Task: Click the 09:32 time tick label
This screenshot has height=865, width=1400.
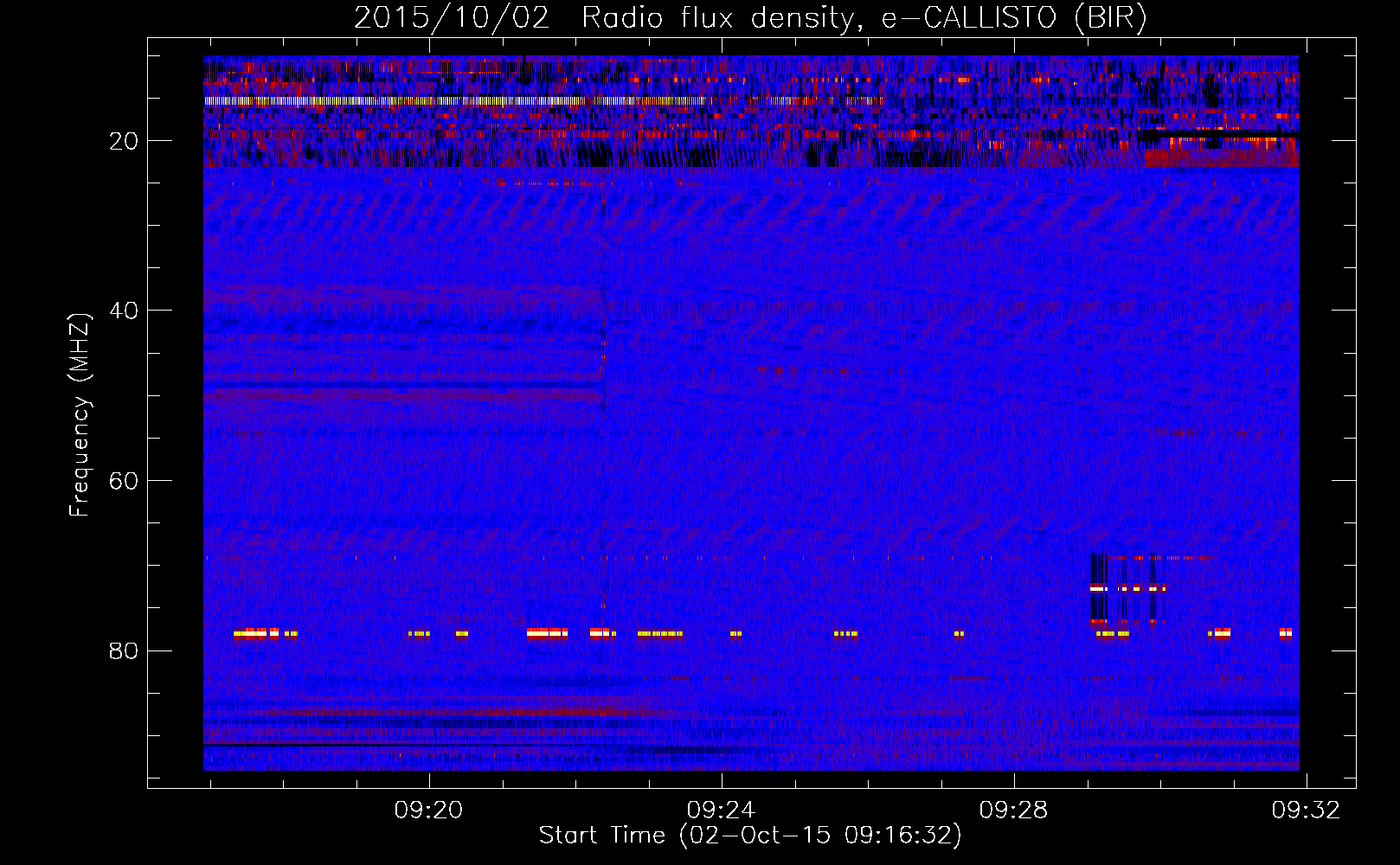Action: (x=1306, y=811)
